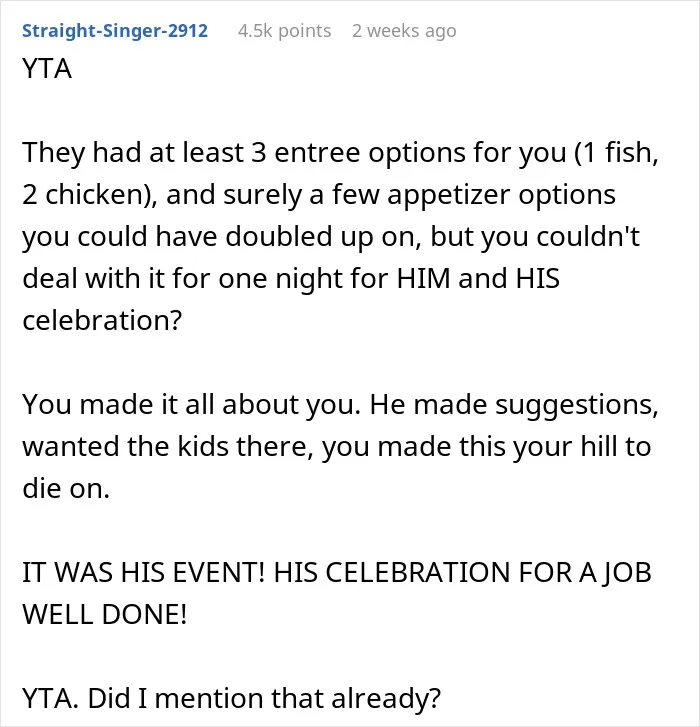Screen dimensions: 700x727
Task: Click the first 'YTA' verdict line
Action: [x=47, y=69]
